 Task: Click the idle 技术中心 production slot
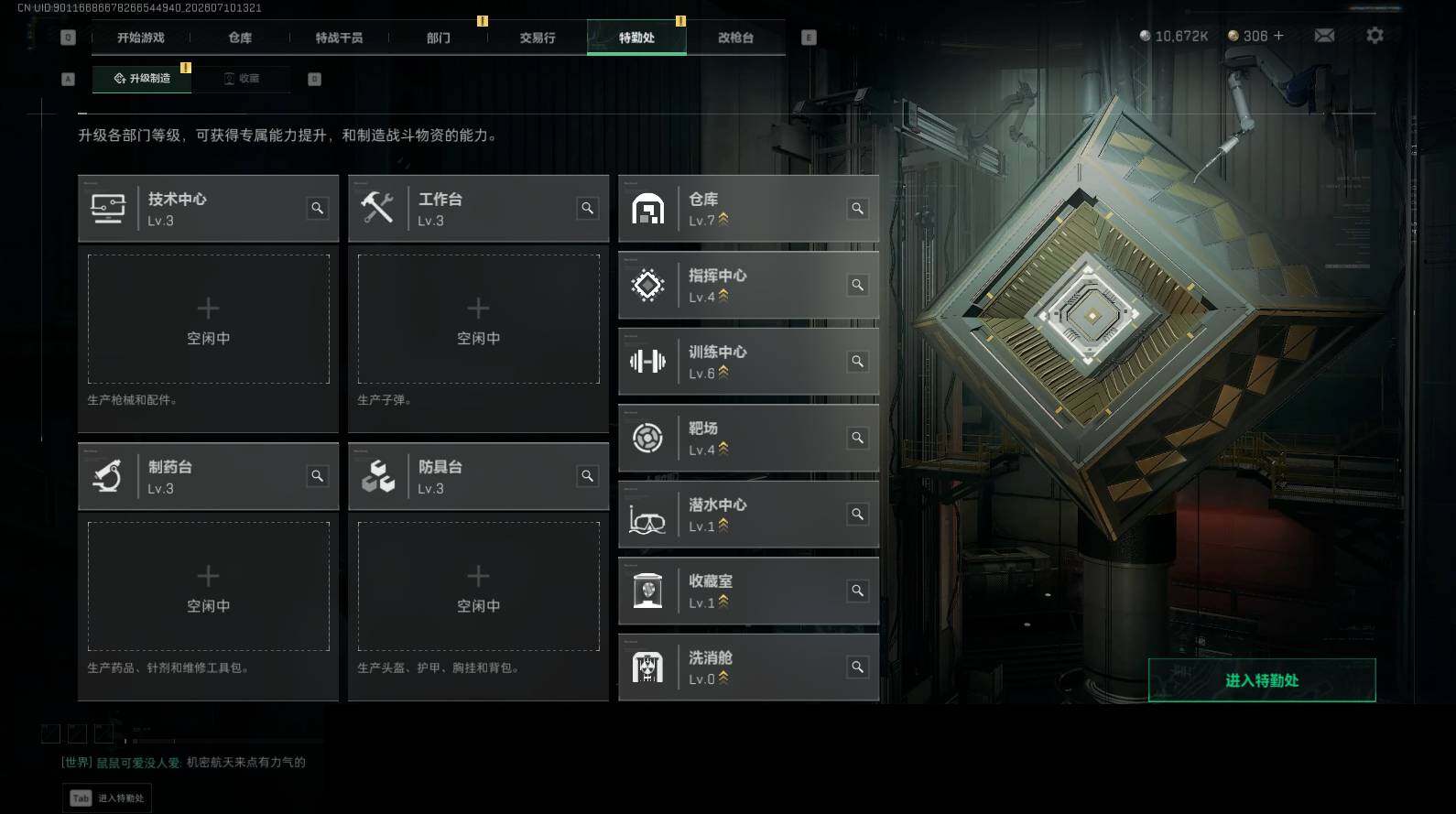click(x=208, y=319)
